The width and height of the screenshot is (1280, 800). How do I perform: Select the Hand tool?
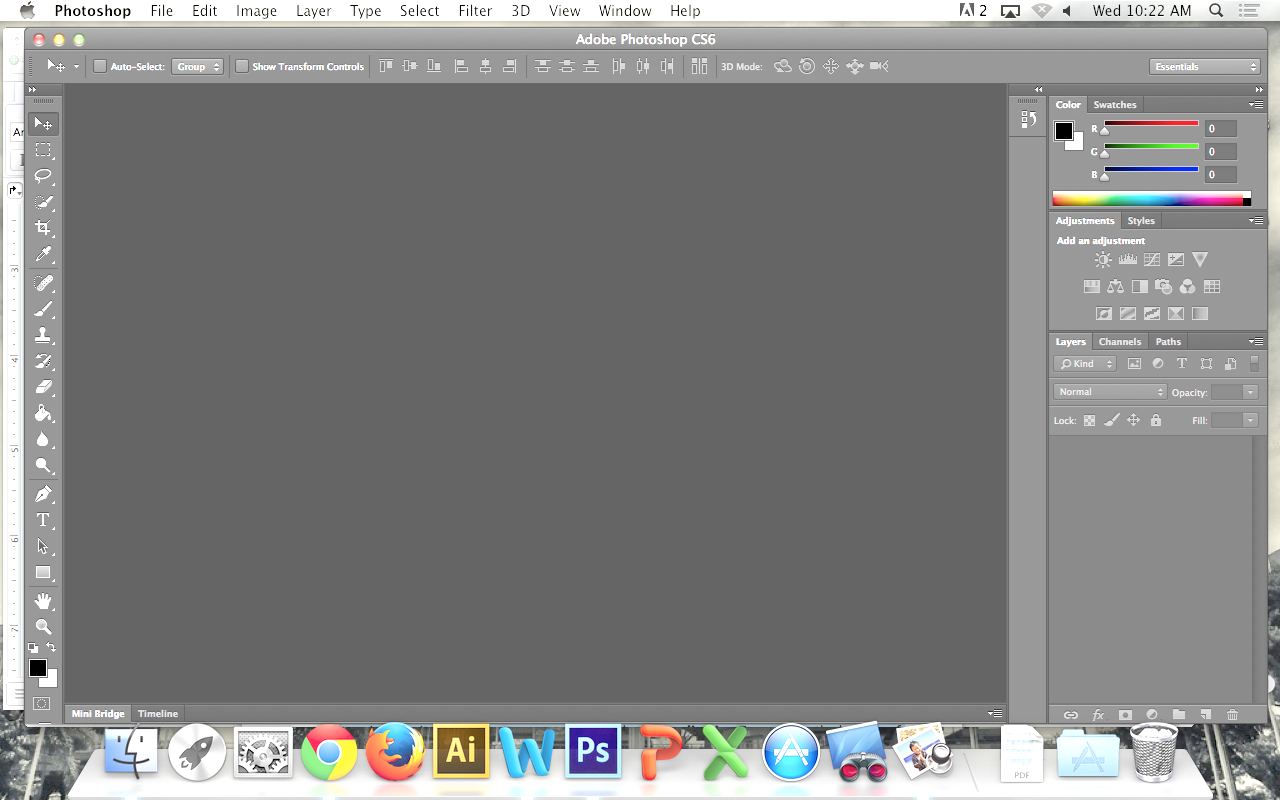click(x=43, y=601)
